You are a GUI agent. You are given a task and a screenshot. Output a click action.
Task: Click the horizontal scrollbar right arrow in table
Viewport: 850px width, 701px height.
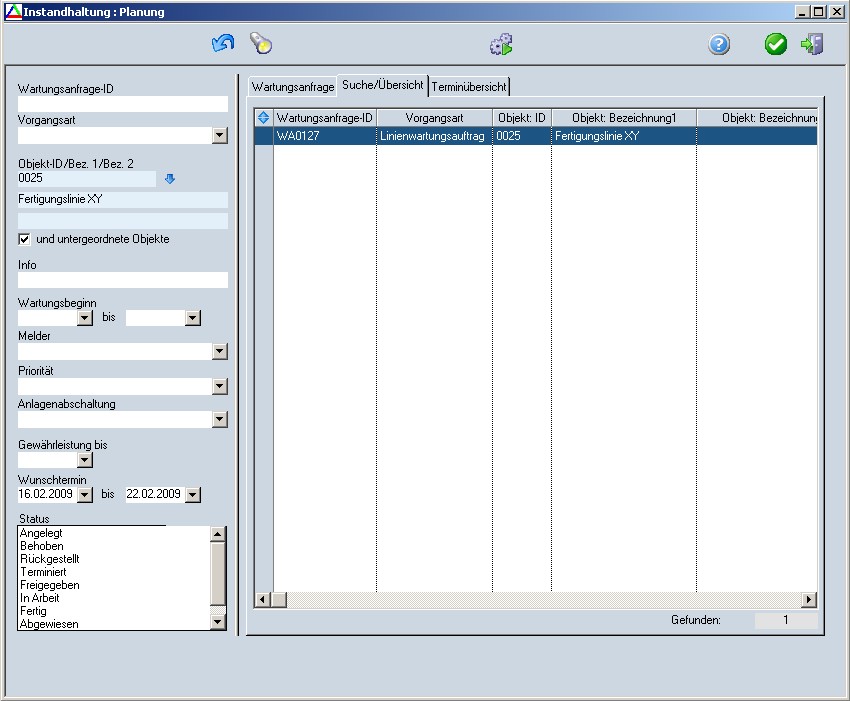click(x=809, y=599)
